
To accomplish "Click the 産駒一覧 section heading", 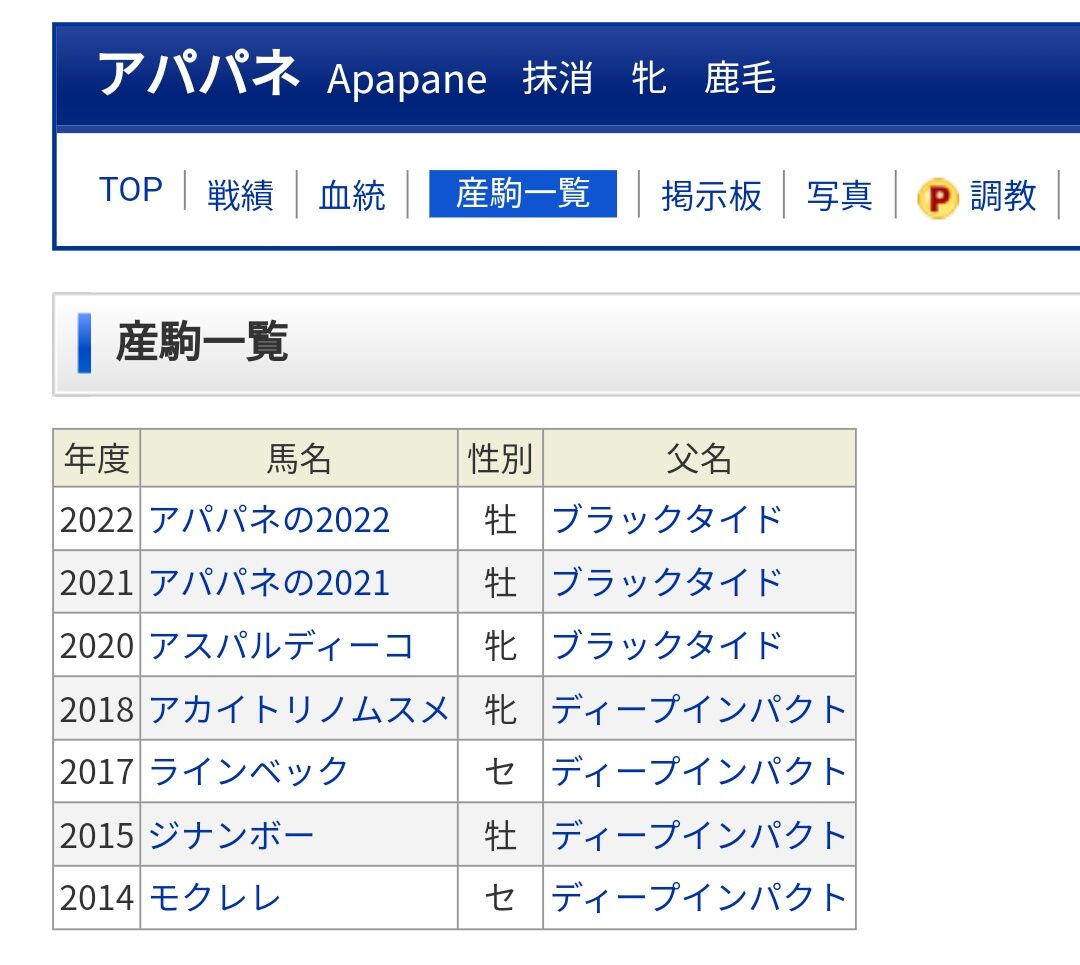I will pos(202,342).
